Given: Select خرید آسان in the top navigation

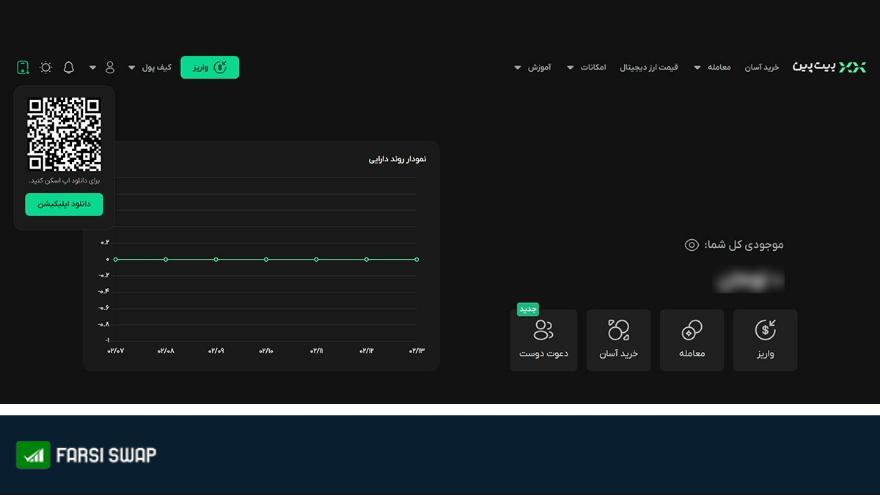Looking at the screenshot, I should pyautogui.click(x=762, y=67).
